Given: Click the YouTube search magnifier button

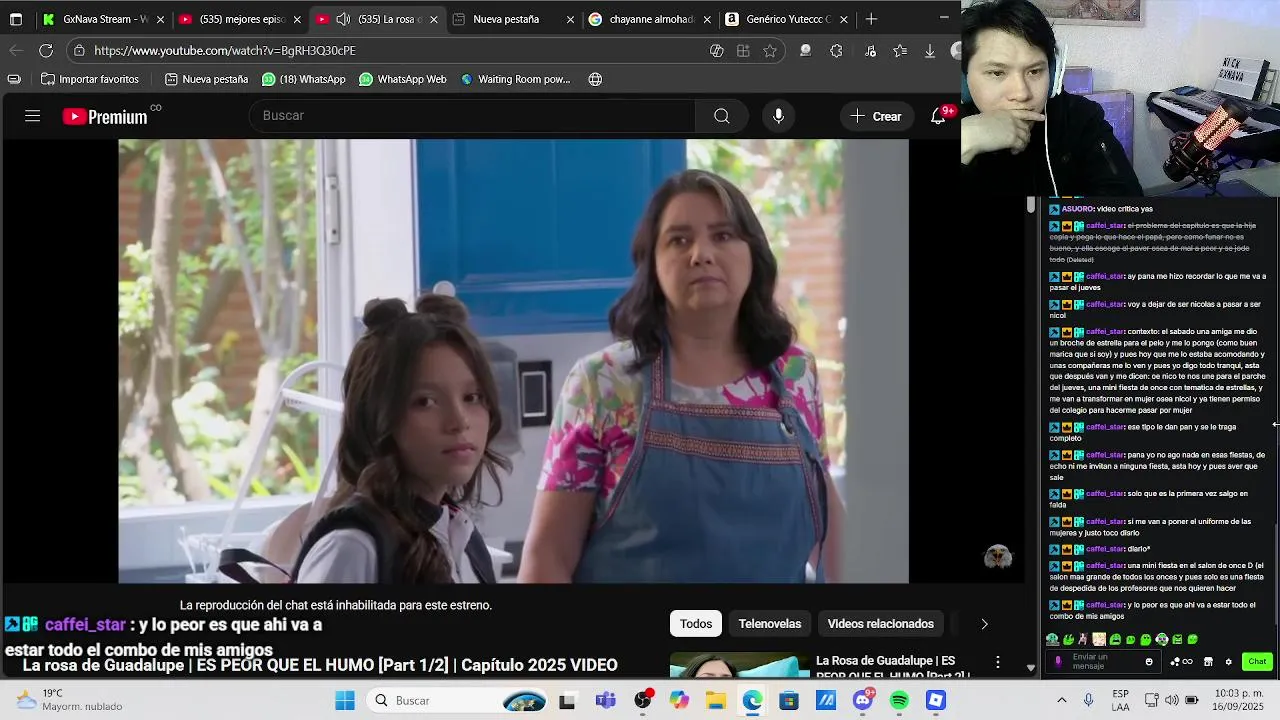Looking at the screenshot, I should pos(721,116).
